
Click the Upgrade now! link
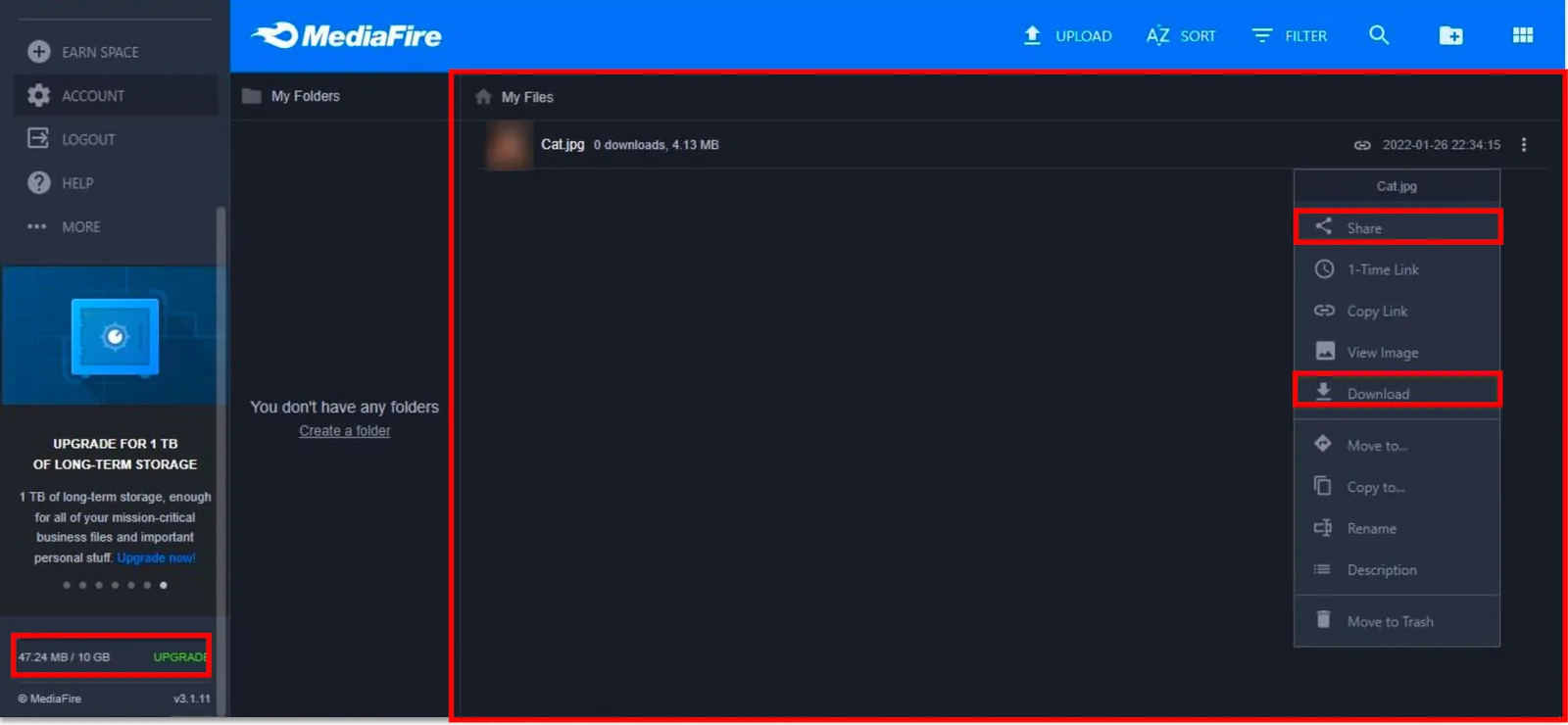point(156,557)
